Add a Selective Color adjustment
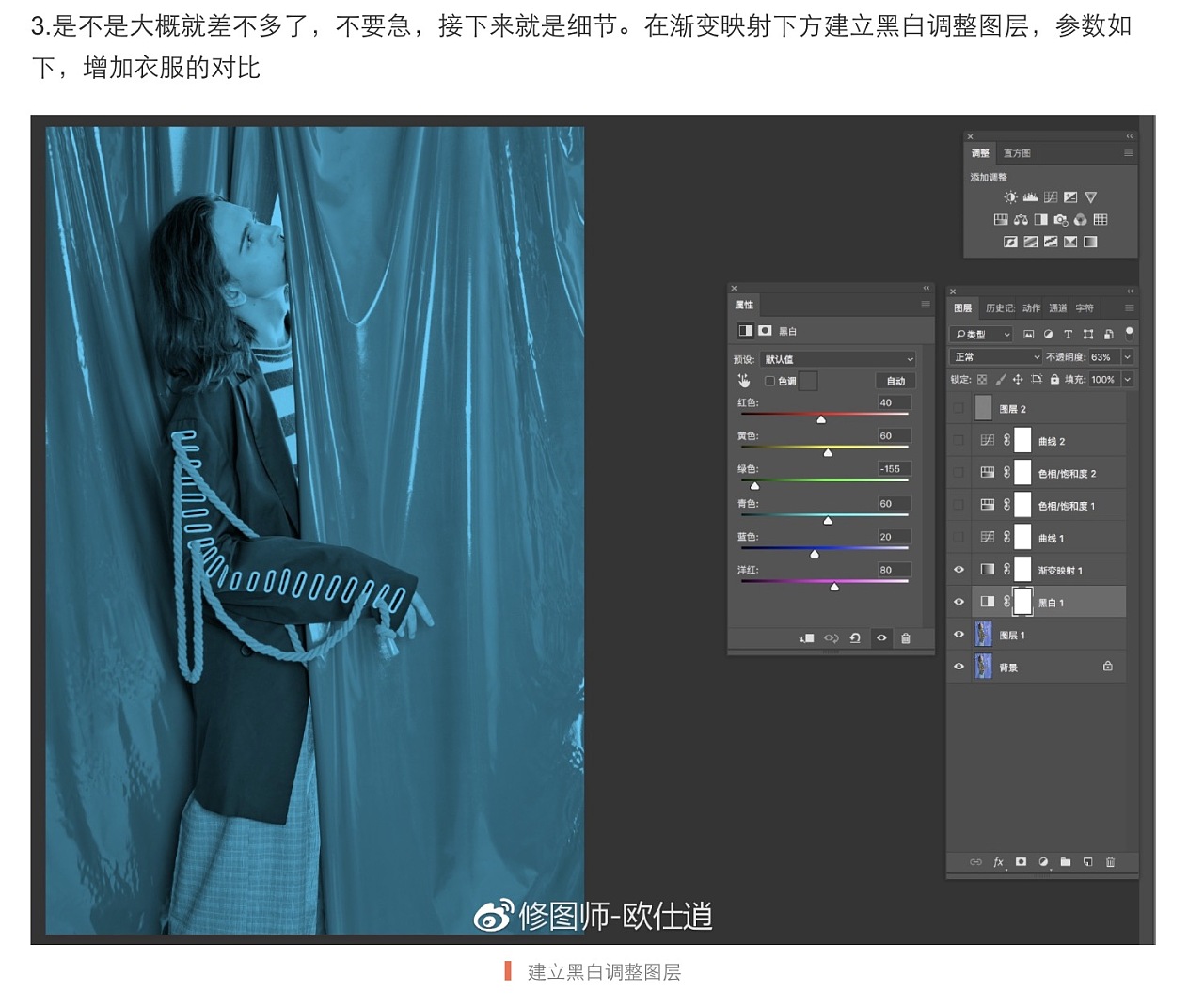 (1070, 242)
